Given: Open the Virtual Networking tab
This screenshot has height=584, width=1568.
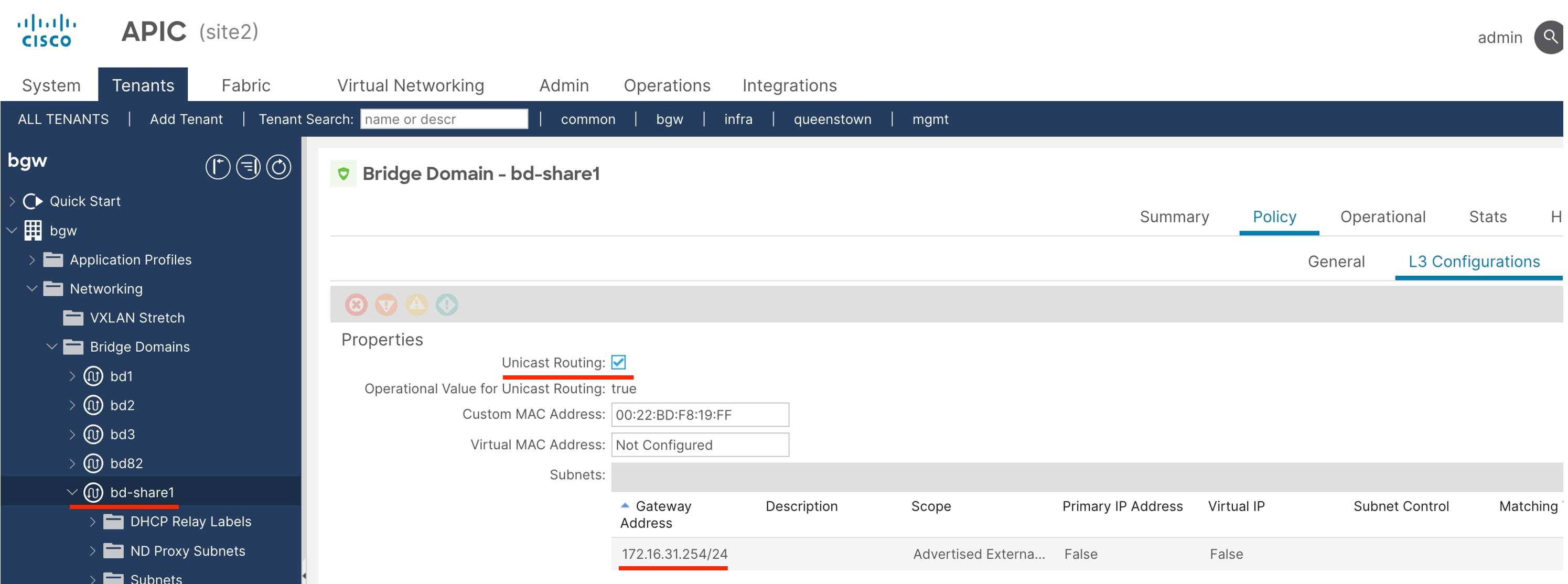Looking at the screenshot, I should tap(411, 85).
